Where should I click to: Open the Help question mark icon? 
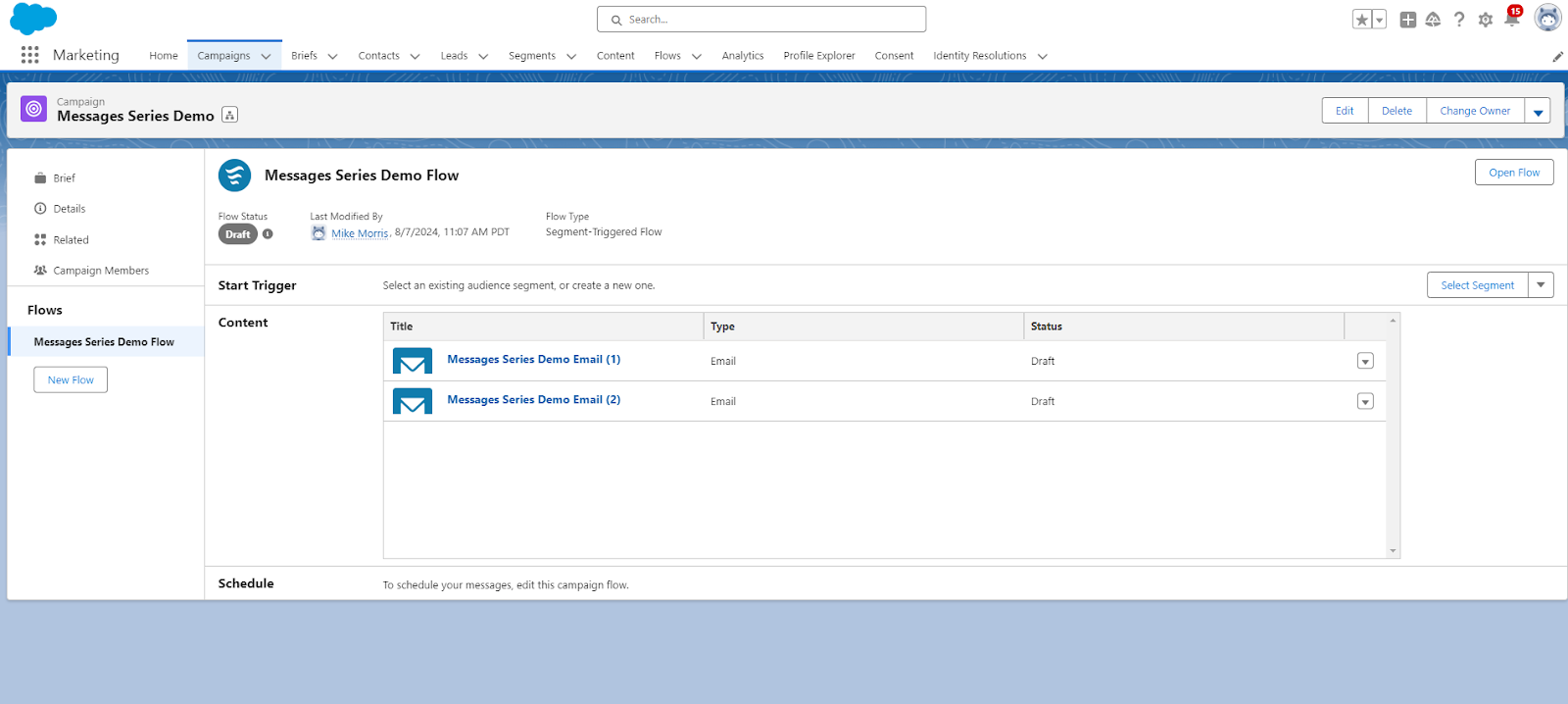1459,20
